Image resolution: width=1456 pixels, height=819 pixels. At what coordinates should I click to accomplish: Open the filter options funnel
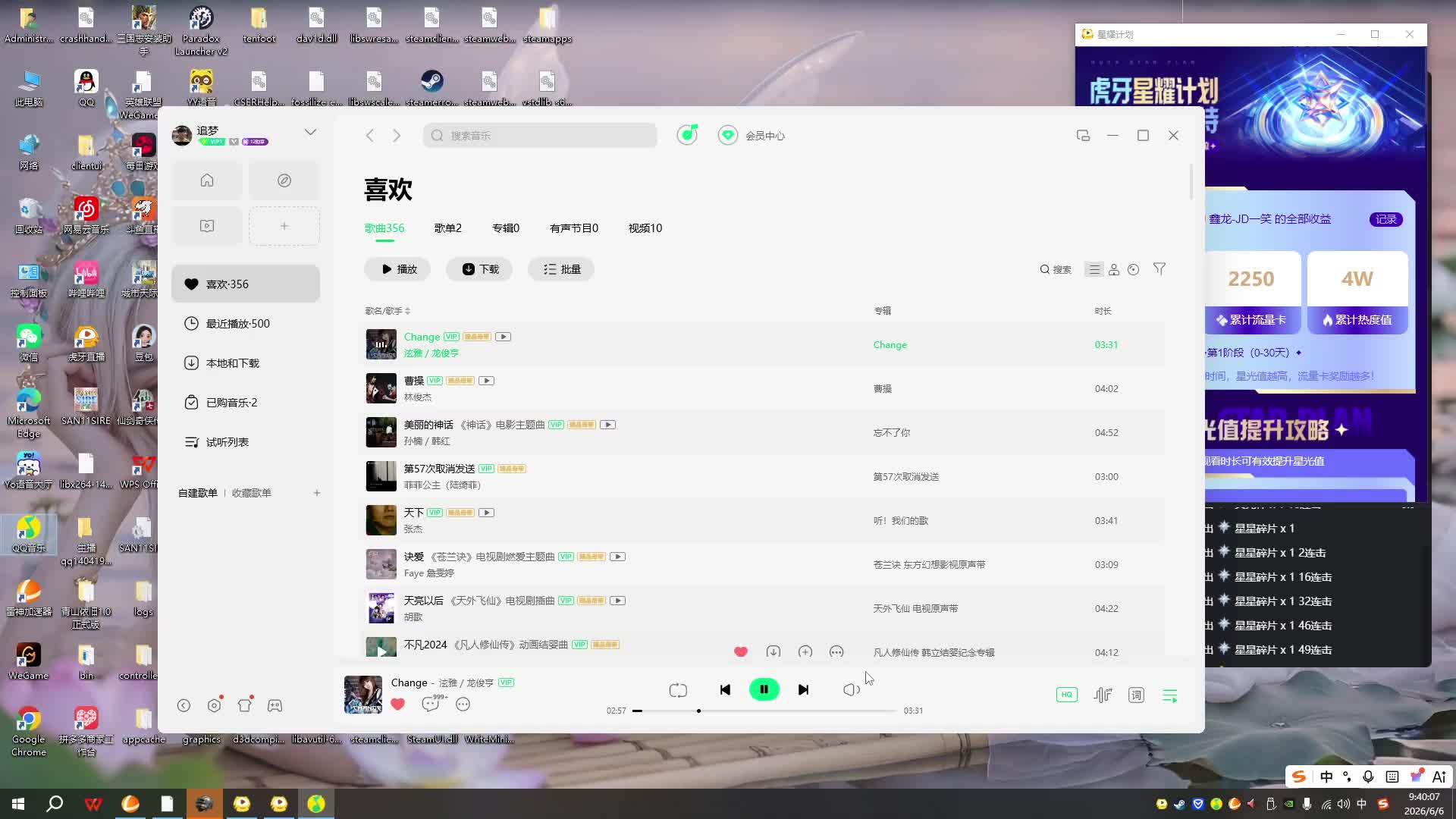1159,269
